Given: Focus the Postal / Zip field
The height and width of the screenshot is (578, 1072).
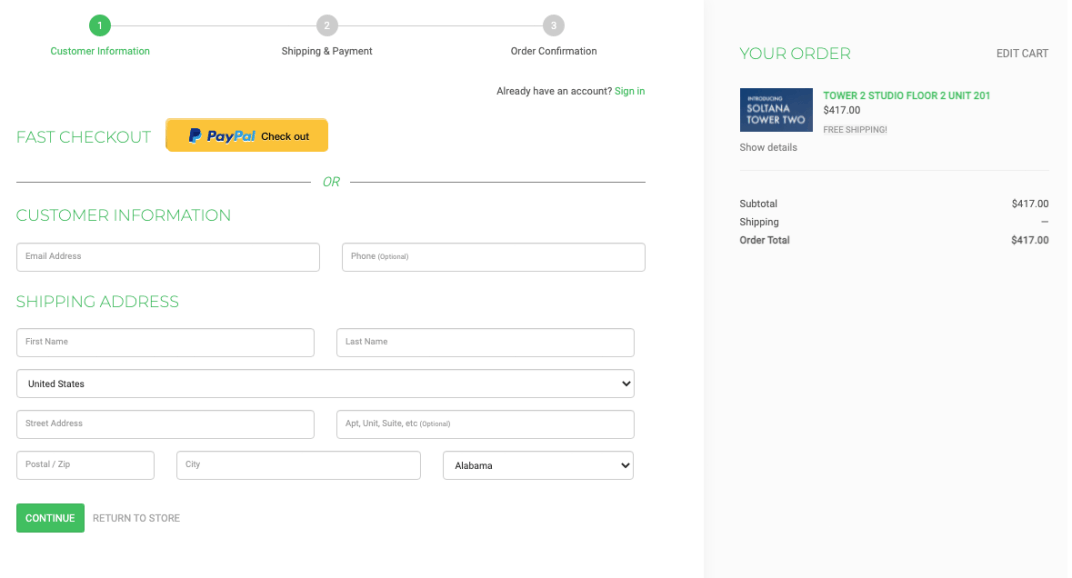Looking at the screenshot, I should 85,465.
